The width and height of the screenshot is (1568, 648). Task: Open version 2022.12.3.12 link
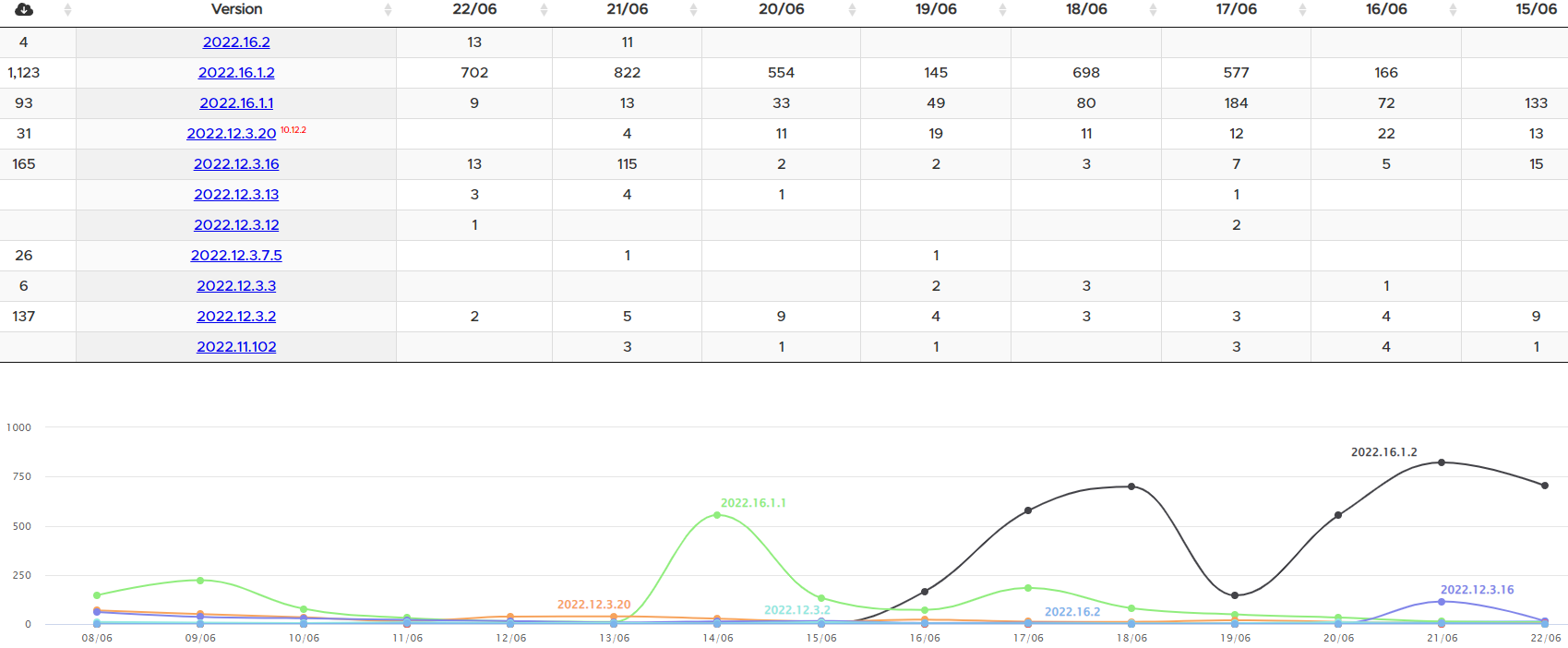tap(236, 225)
